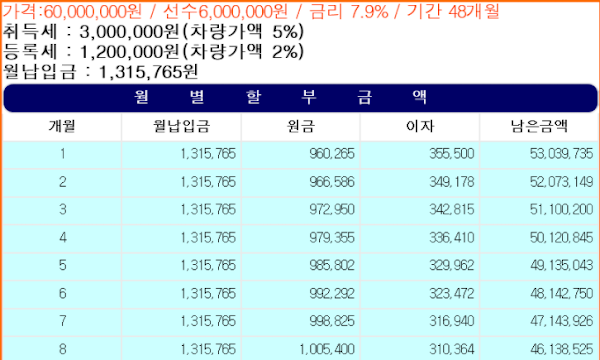
Task: Click remaining balance 49,135,043
Action: tap(561, 266)
